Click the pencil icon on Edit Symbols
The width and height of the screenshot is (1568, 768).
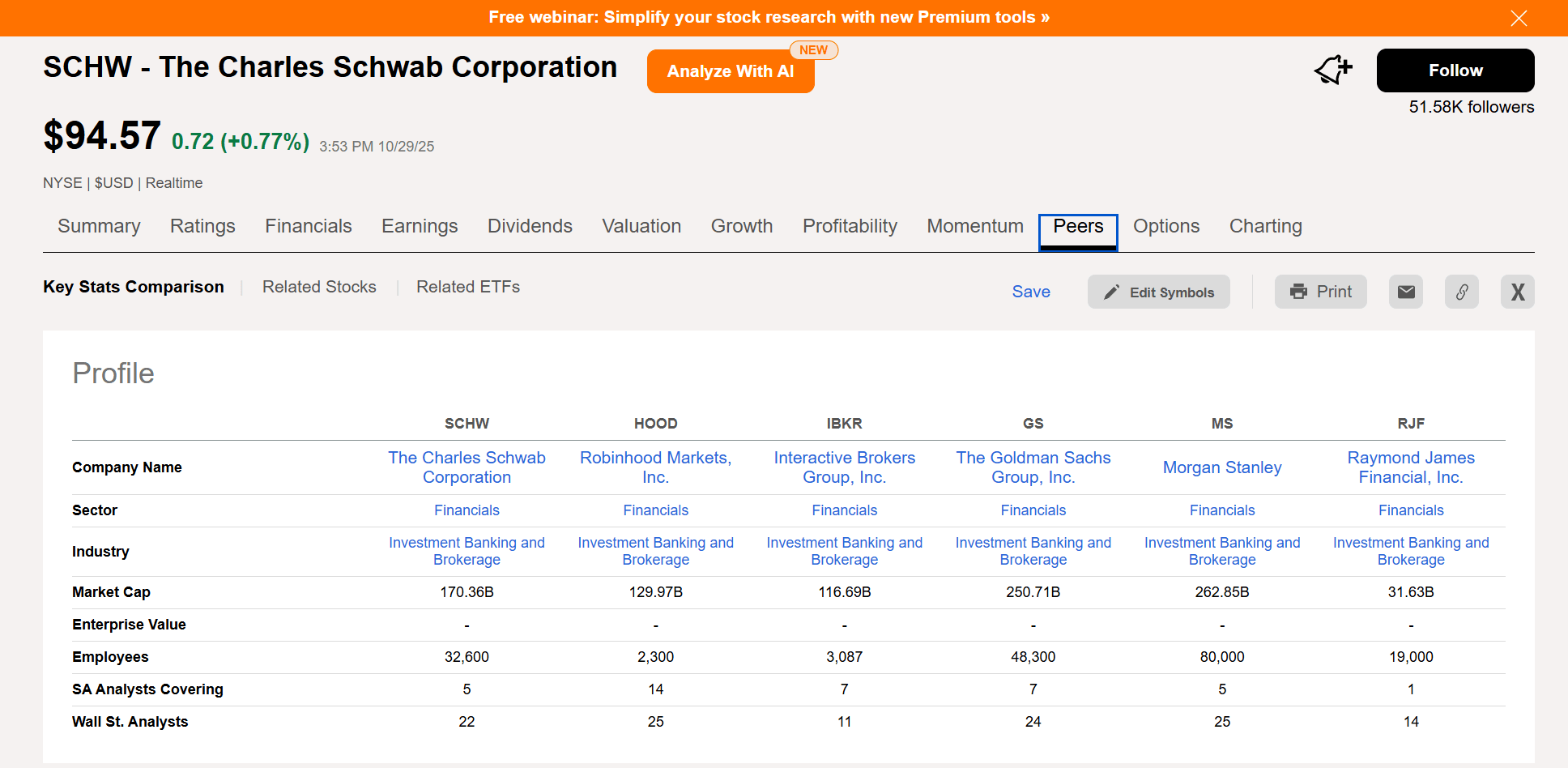[1112, 292]
